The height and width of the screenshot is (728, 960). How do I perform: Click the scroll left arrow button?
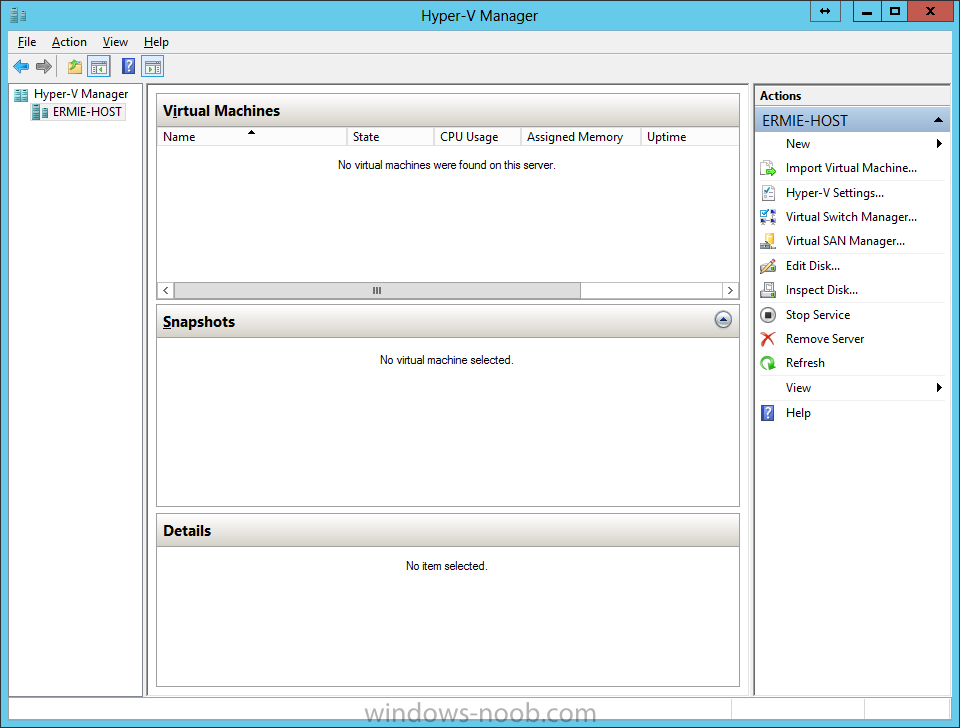click(165, 290)
